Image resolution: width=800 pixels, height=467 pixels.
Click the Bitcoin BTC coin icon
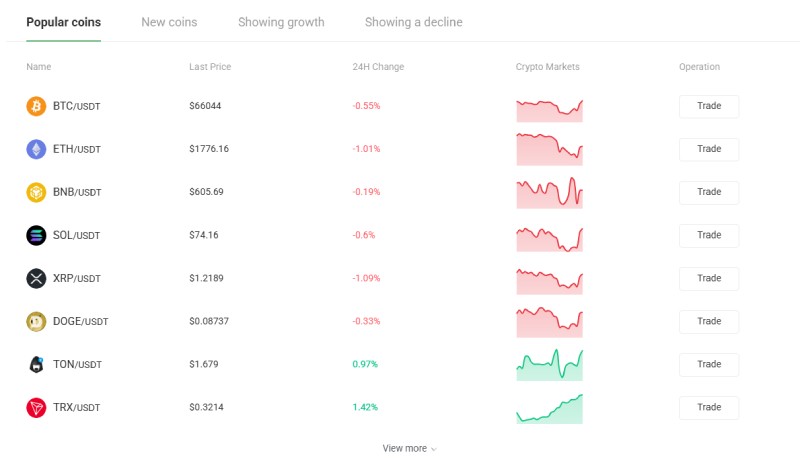coord(36,106)
